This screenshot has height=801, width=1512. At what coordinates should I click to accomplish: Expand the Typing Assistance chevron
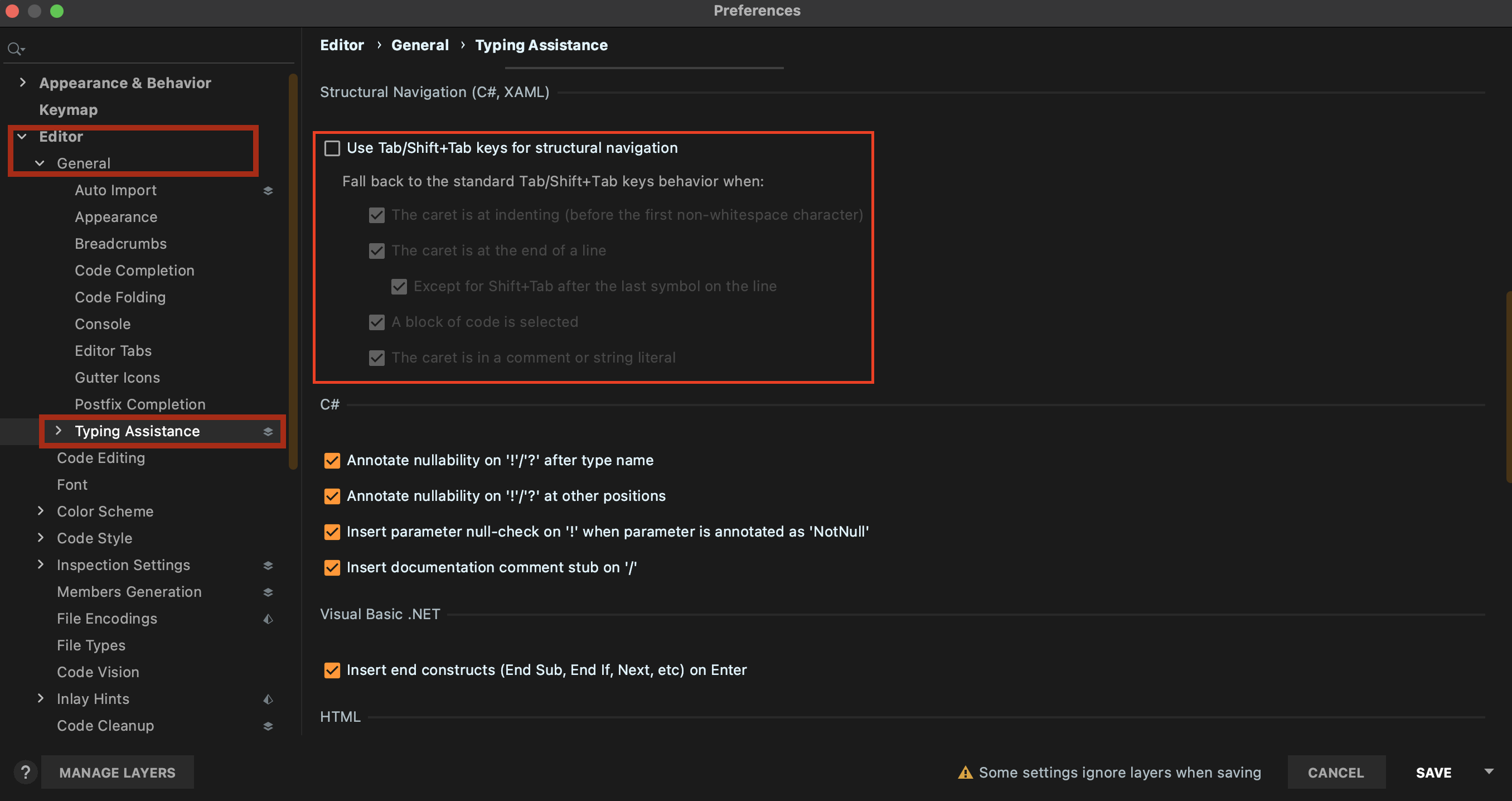click(x=58, y=431)
